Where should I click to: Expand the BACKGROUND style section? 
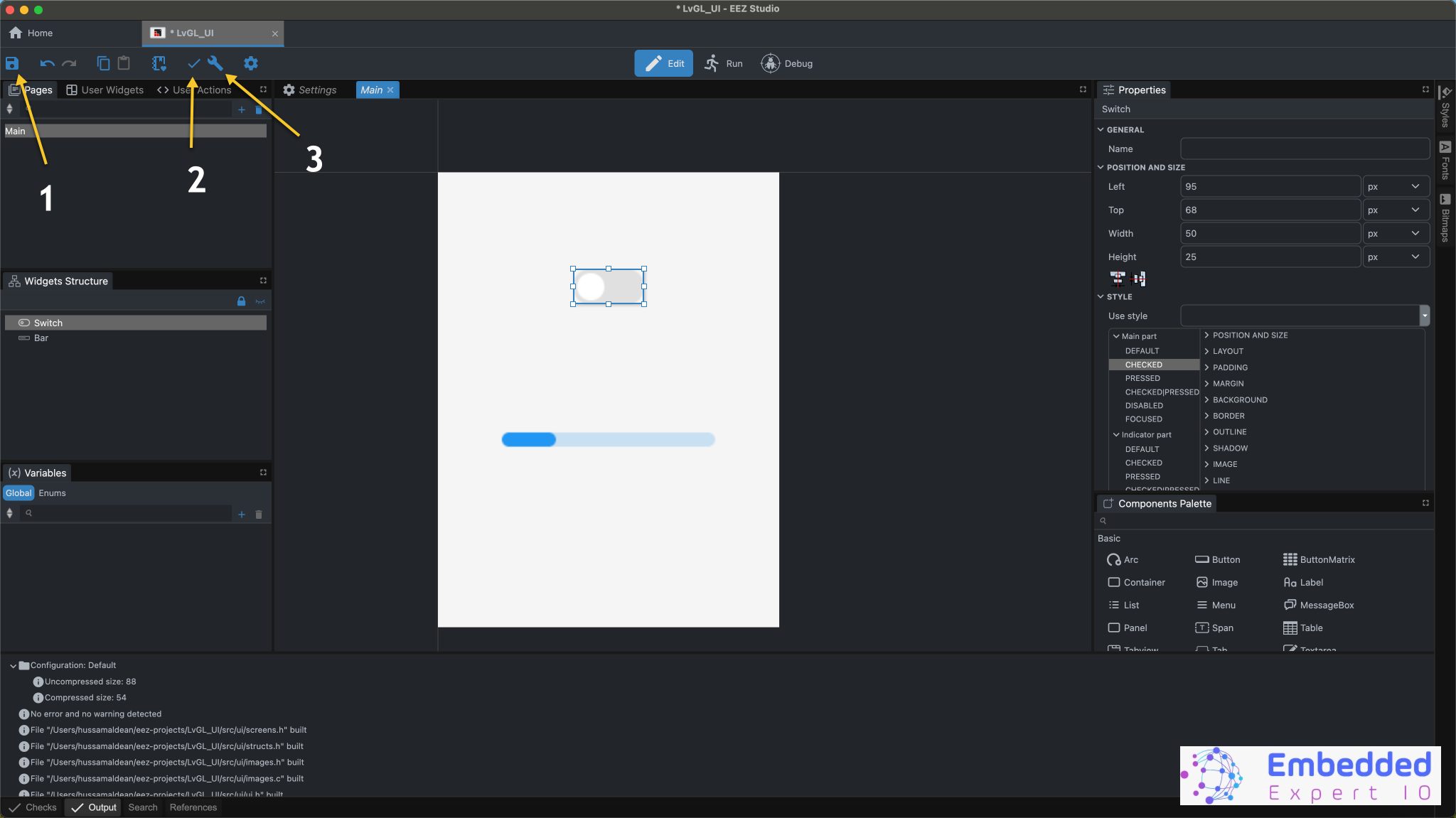tap(1238, 399)
